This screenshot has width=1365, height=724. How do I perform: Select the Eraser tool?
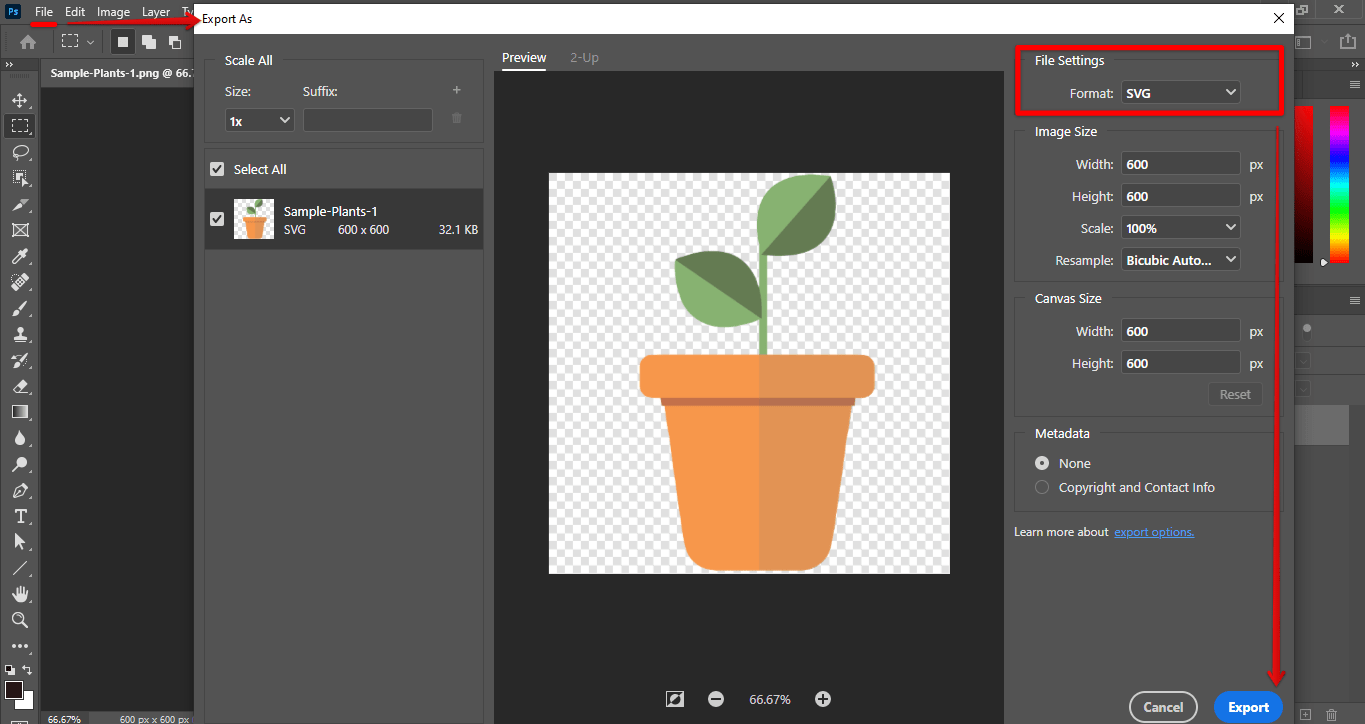click(x=20, y=386)
